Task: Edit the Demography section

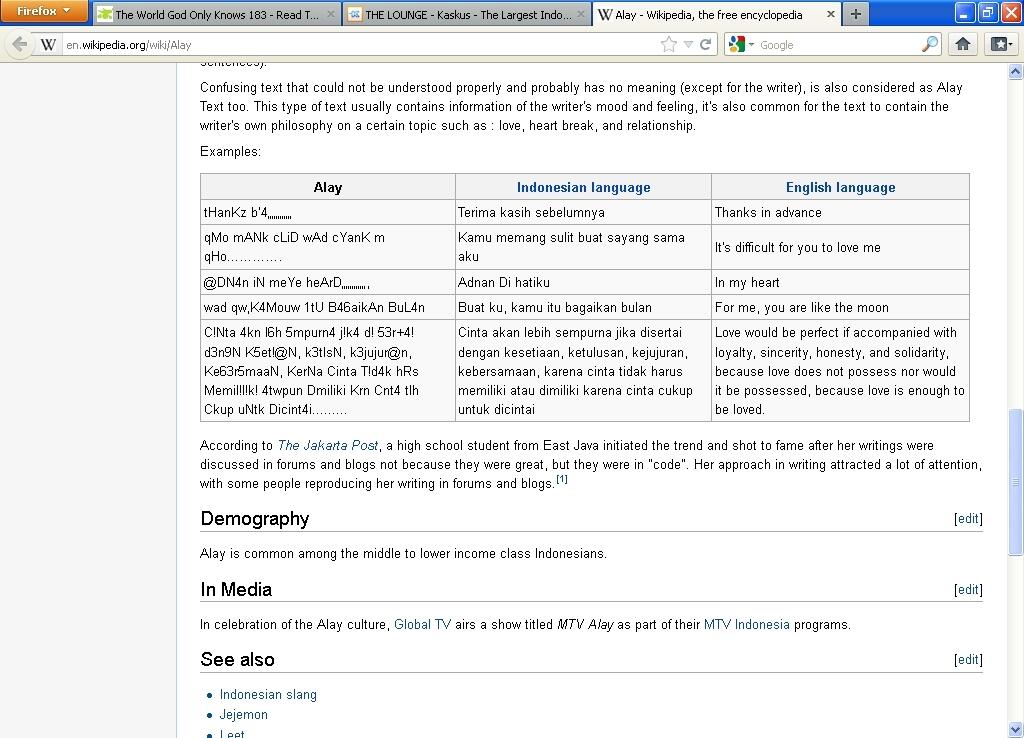Action: [x=968, y=518]
